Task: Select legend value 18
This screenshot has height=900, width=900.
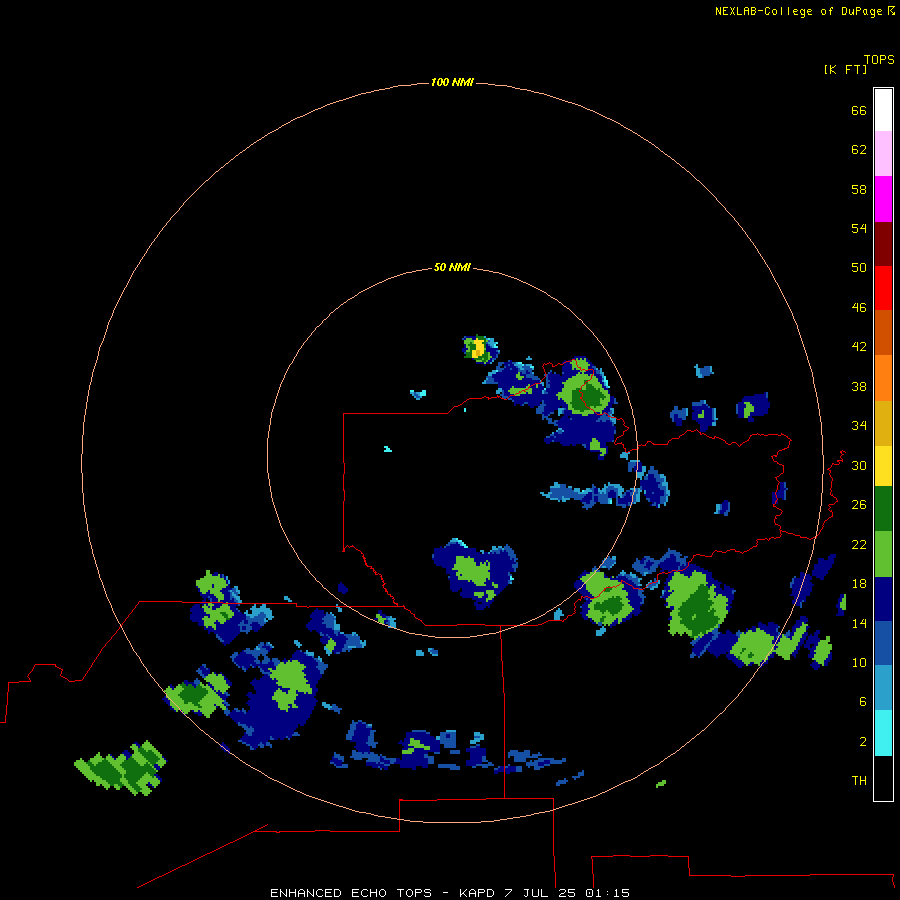Action: coord(859,584)
